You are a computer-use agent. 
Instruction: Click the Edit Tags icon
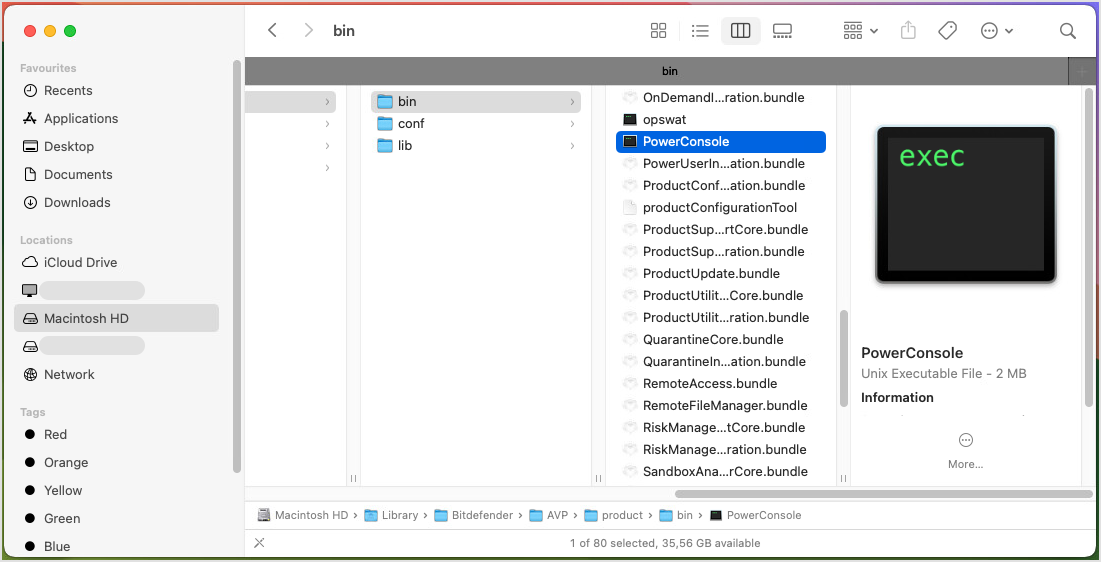pyautogui.click(x=947, y=31)
